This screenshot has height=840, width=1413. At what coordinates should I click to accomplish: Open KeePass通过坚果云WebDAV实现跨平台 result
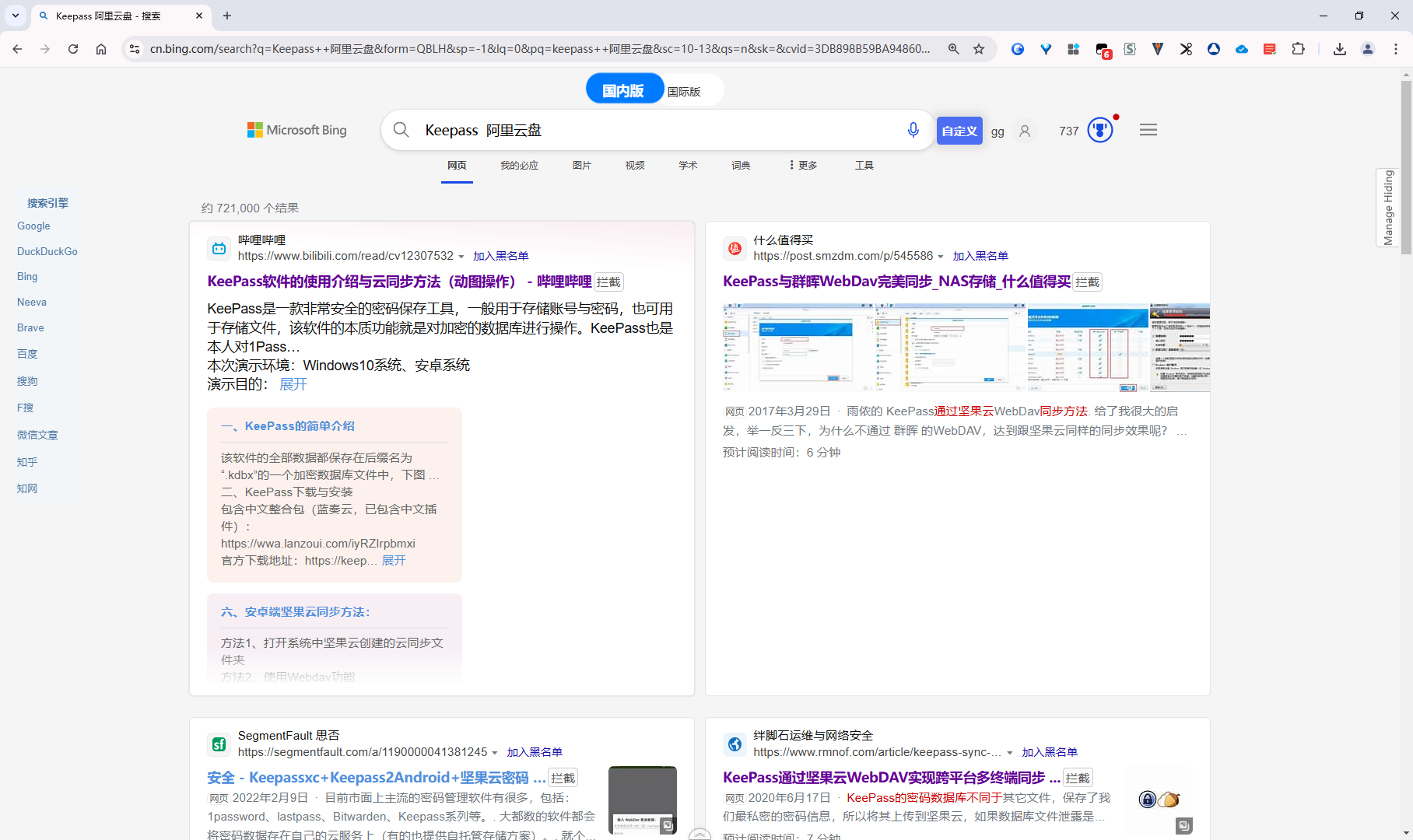pos(892,778)
